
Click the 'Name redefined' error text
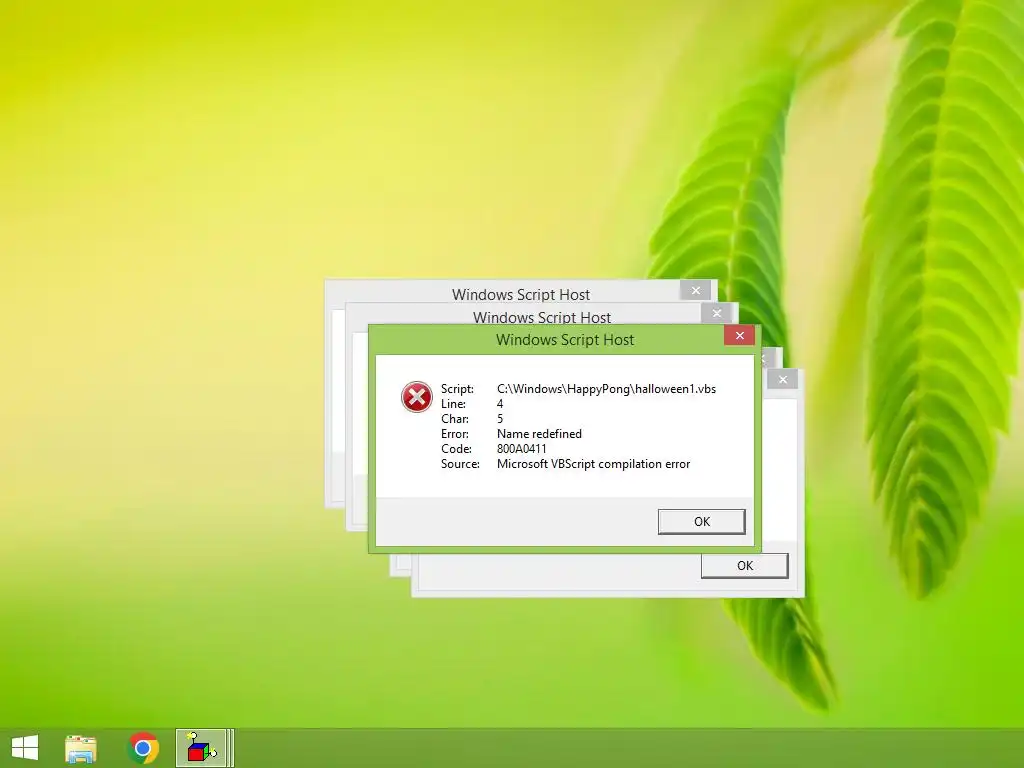click(539, 434)
